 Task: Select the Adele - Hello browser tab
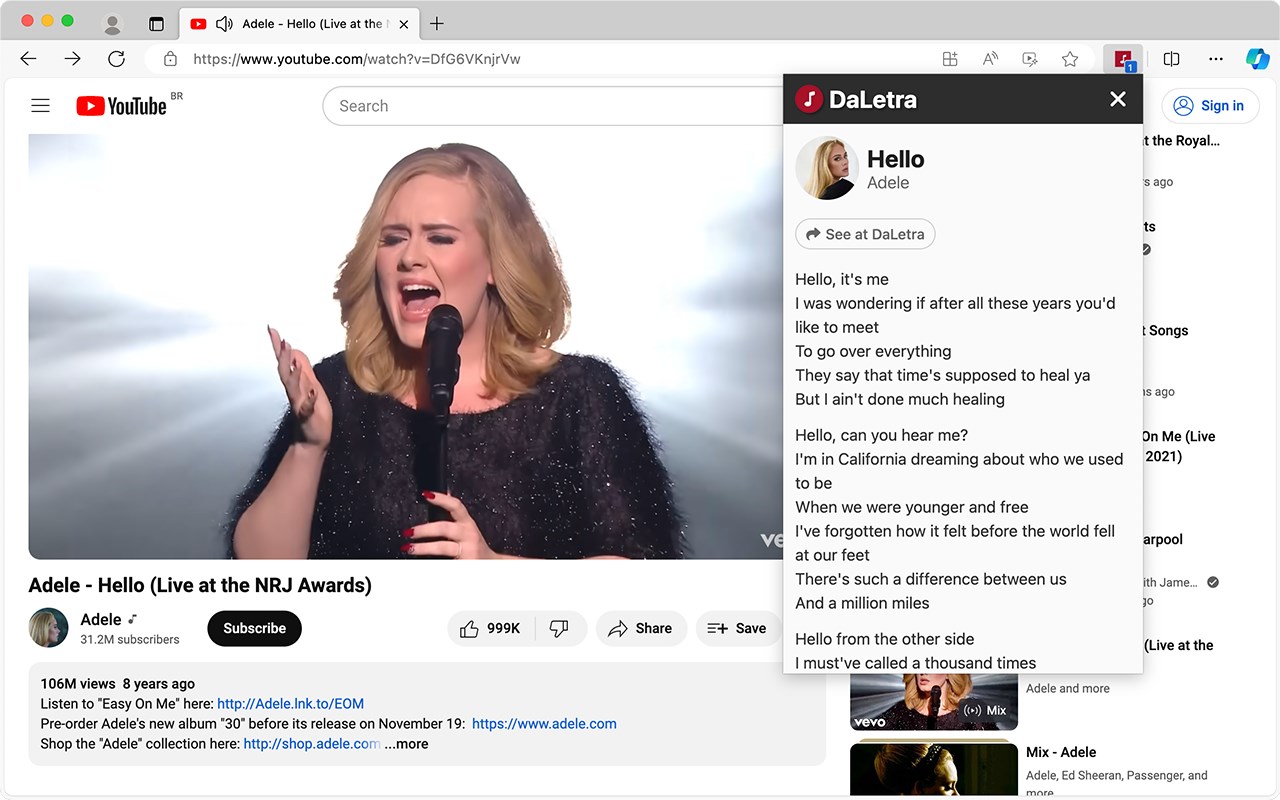pyautogui.click(x=299, y=24)
